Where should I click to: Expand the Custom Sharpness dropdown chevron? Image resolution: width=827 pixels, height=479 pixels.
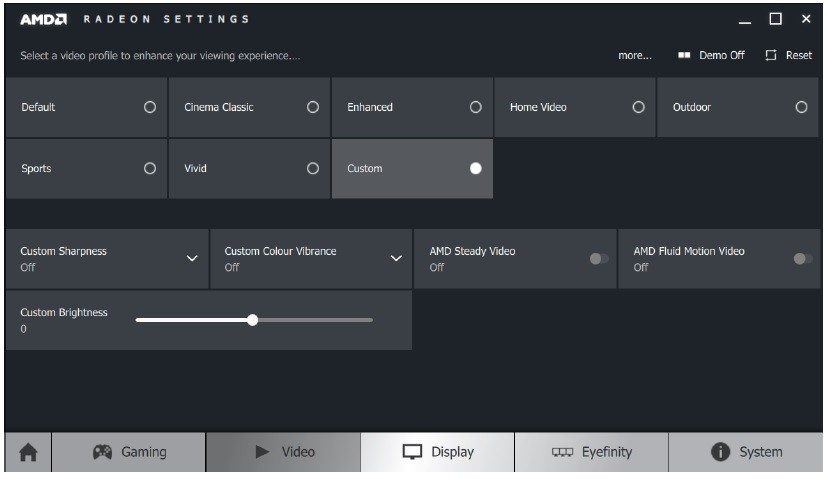[x=192, y=258]
